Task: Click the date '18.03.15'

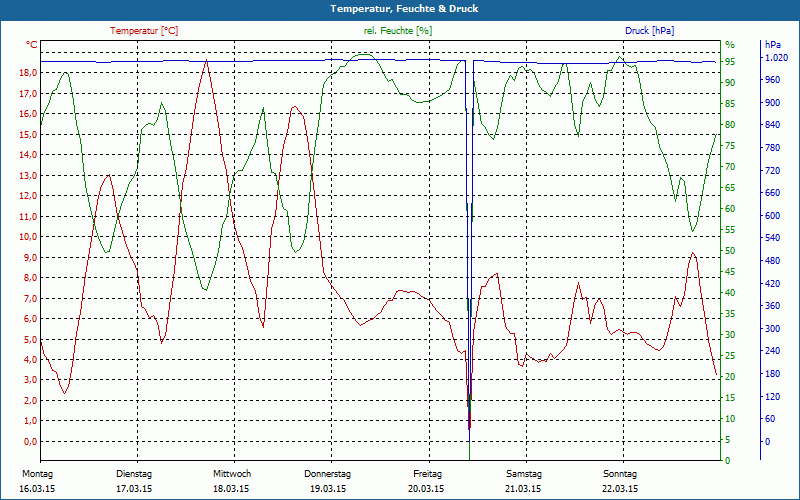Action: coord(231,489)
